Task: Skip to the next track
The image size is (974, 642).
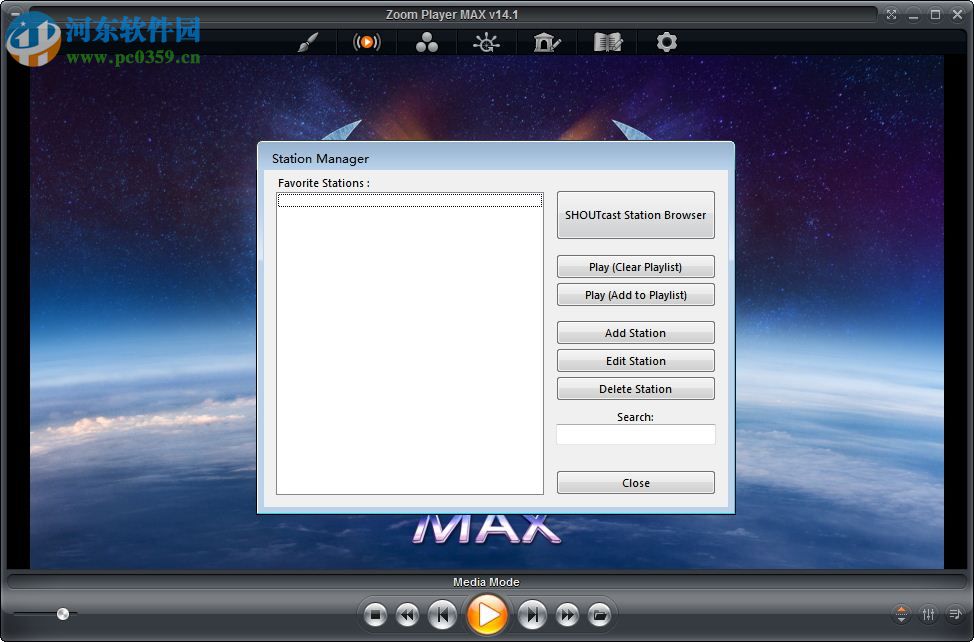Action: (533, 615)
